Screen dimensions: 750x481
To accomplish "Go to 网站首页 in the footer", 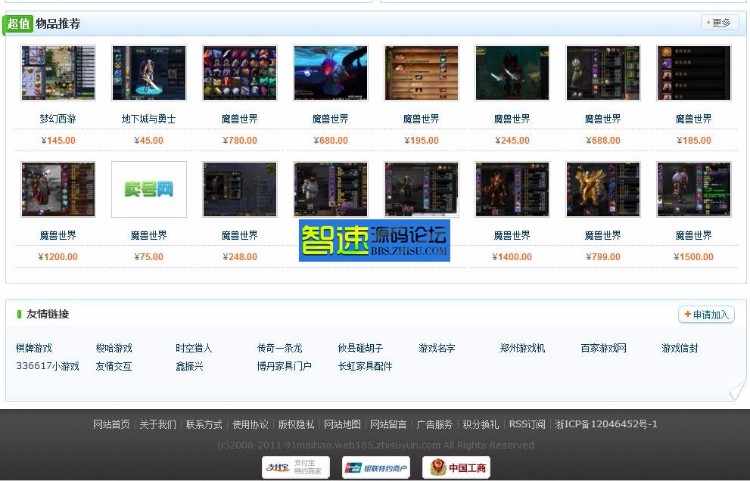I will click(x=111, y=425).
